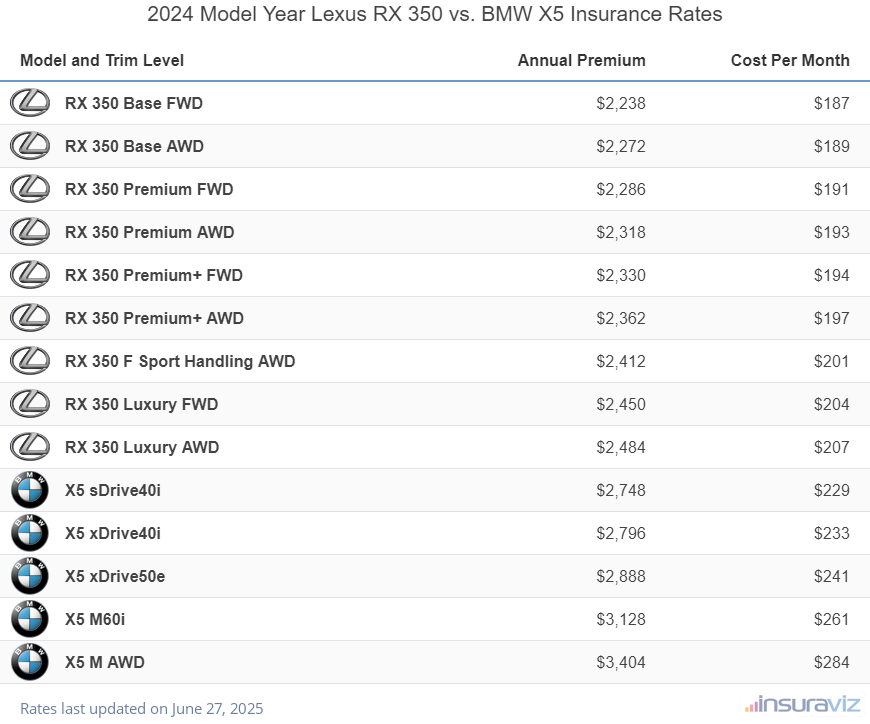The image size is (870, 724).
Task: Click the Lexus logo beside RX 350 Premium+ AWD
Action: coord(30,318)
